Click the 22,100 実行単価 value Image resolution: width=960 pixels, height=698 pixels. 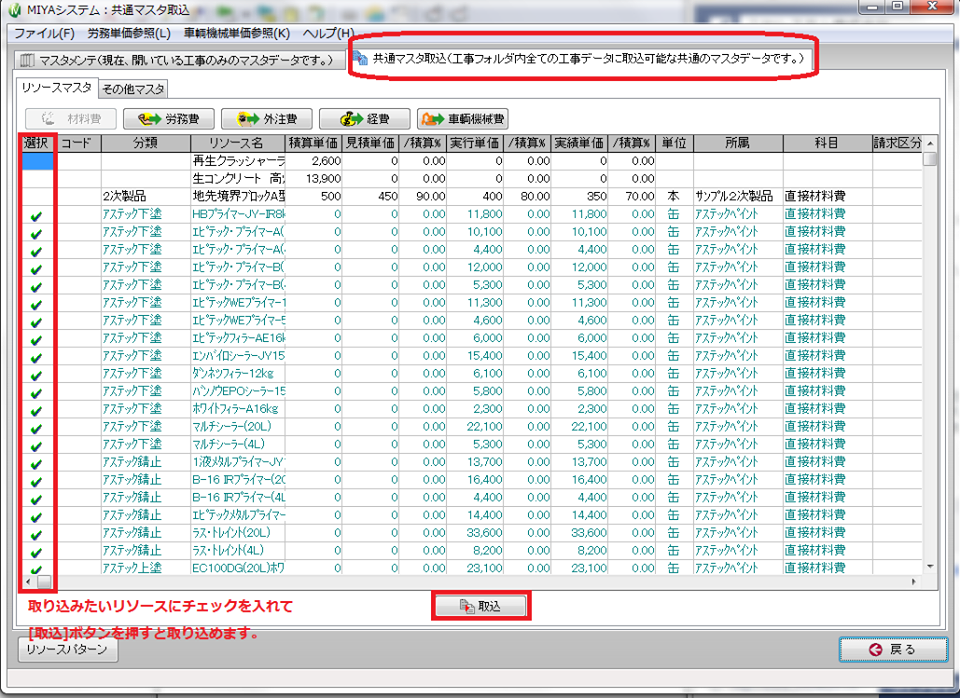pyautogui.click(x=475, y=427)
